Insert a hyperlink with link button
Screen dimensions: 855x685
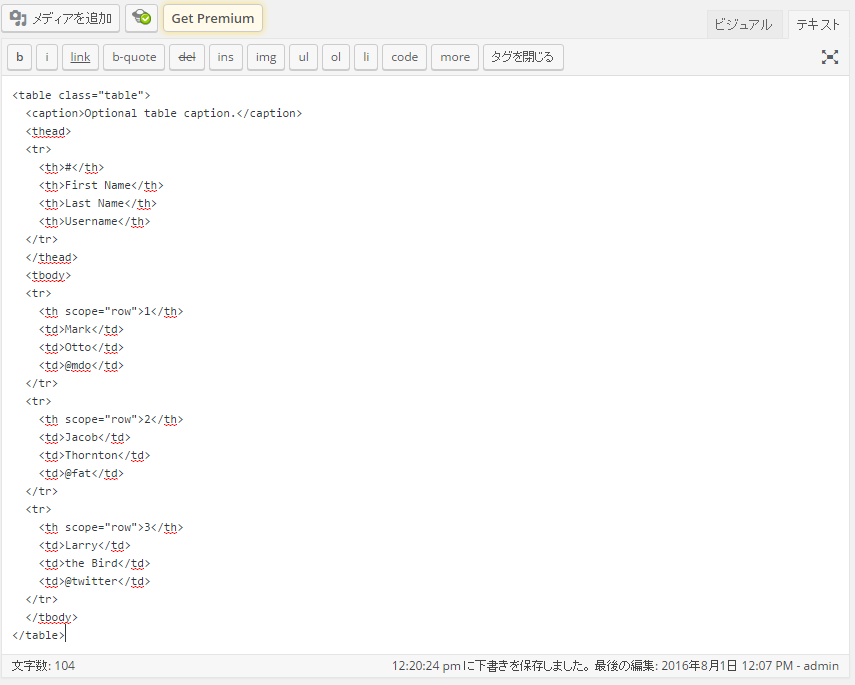[80, 57]
